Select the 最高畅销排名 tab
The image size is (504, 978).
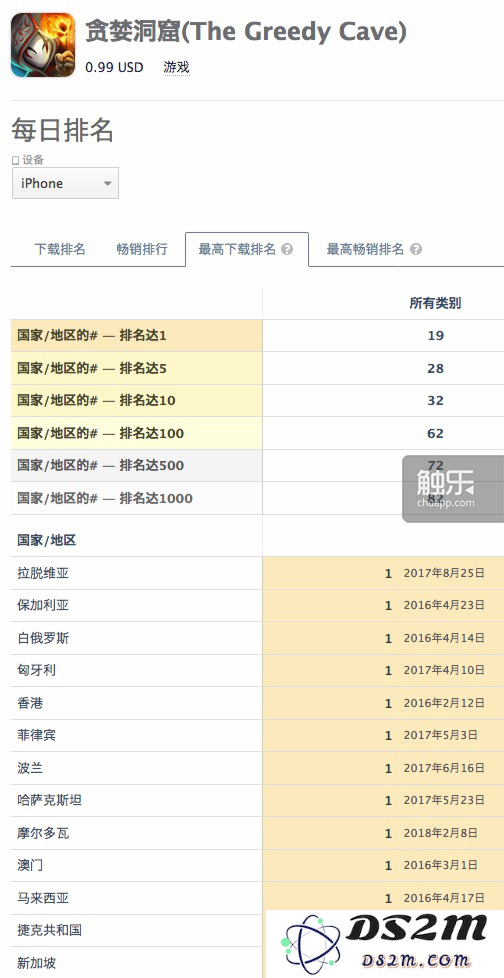click(x=366, y=249)
